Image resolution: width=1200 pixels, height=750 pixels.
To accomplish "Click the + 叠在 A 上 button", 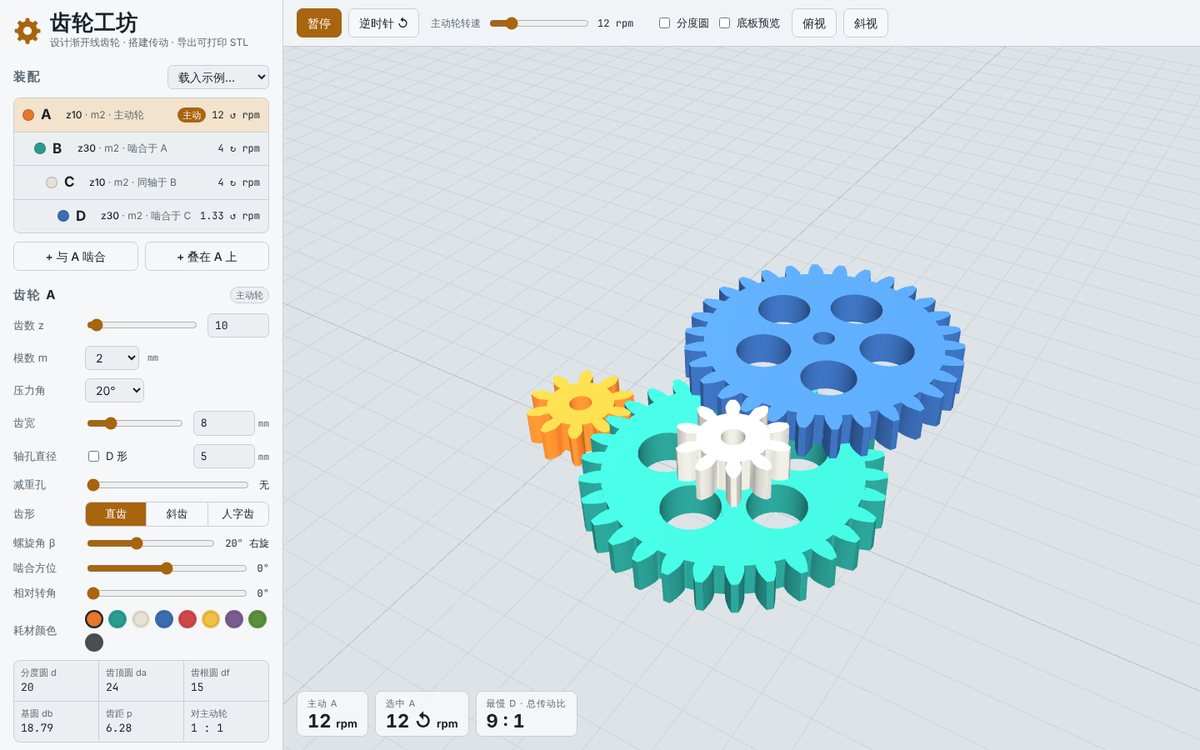I will tap(207, 256).
